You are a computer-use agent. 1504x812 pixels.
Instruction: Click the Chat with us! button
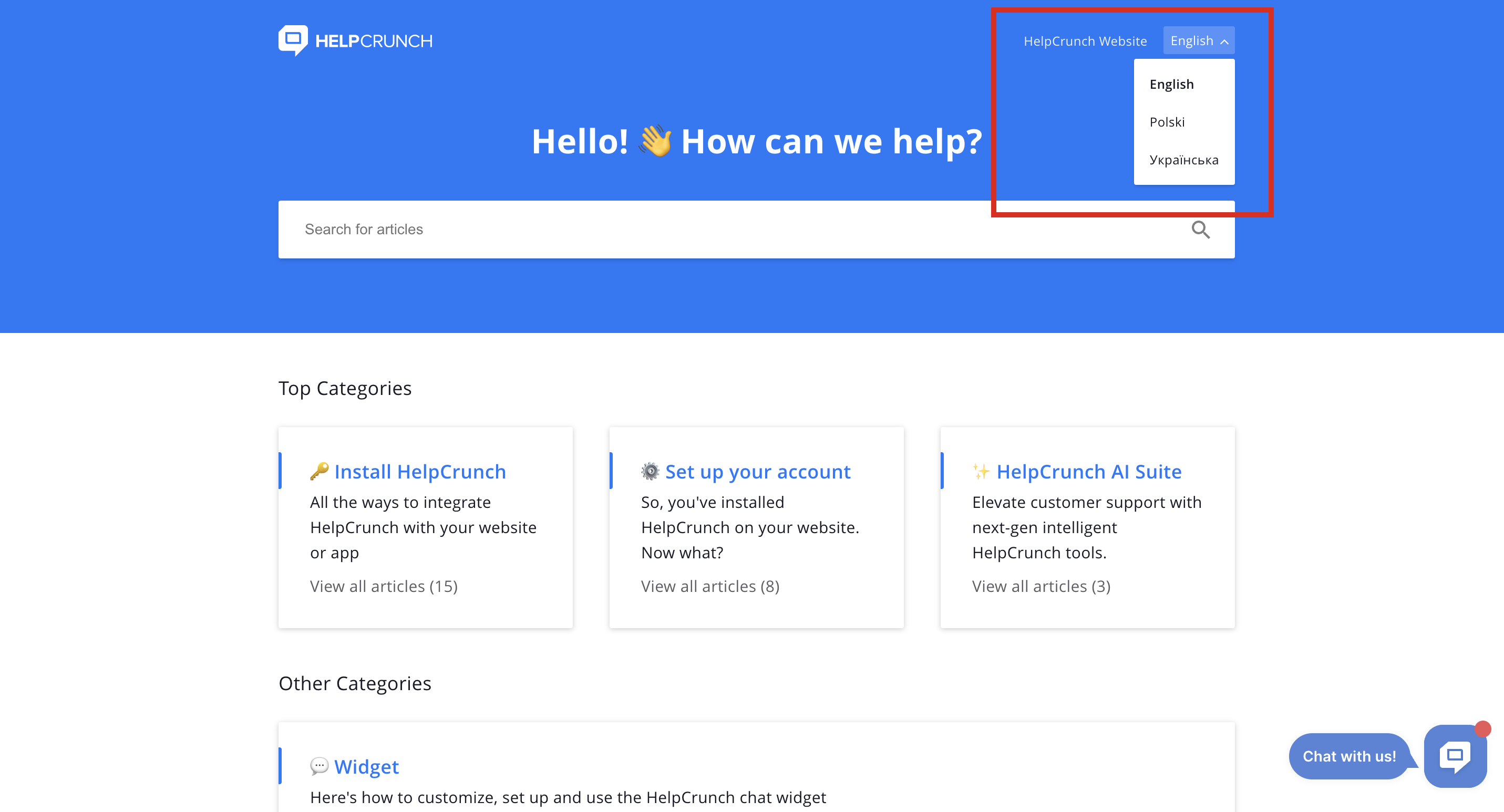[1348, 756]
